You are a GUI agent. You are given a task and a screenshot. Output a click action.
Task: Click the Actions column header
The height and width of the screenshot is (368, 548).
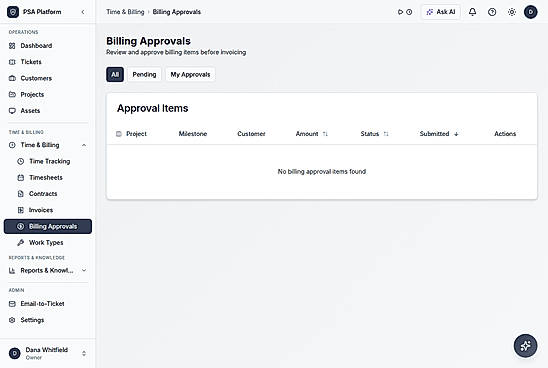pos(505,134)
